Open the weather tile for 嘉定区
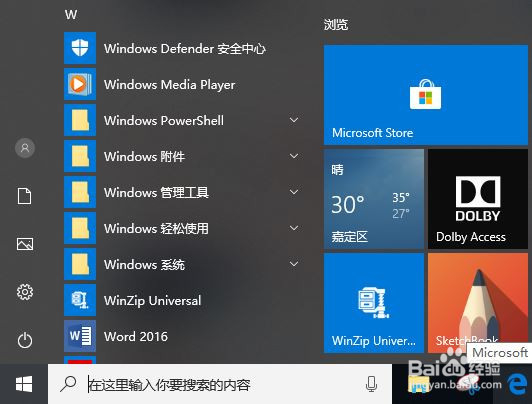 374,199
